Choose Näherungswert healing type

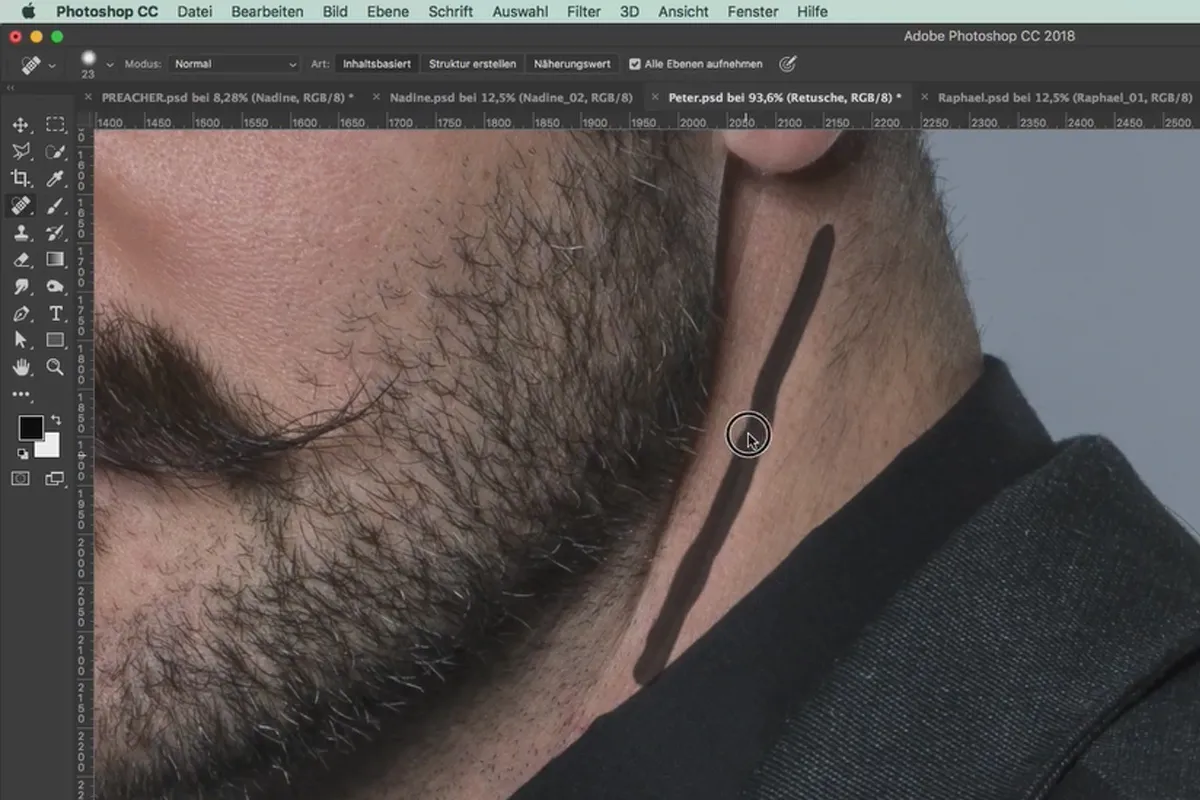(572, 64)
